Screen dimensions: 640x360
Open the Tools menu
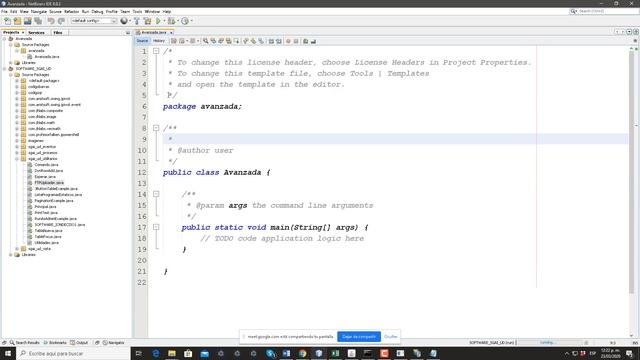137,11
